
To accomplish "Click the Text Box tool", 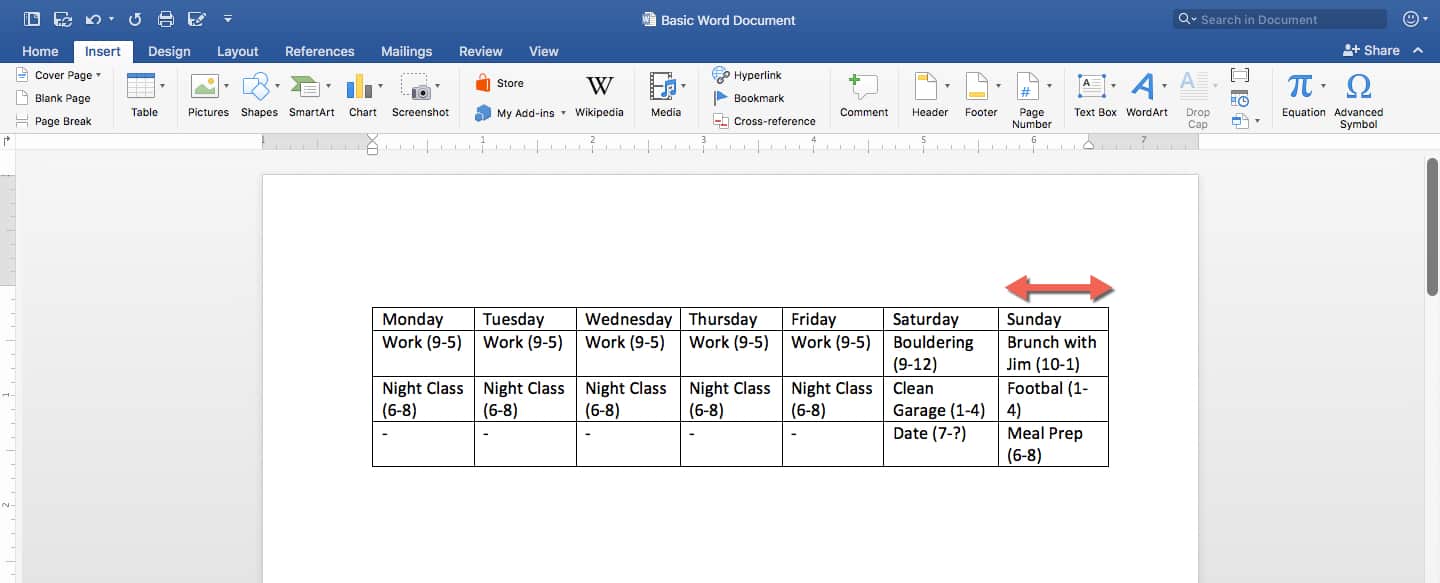I will click(1094, 96).
